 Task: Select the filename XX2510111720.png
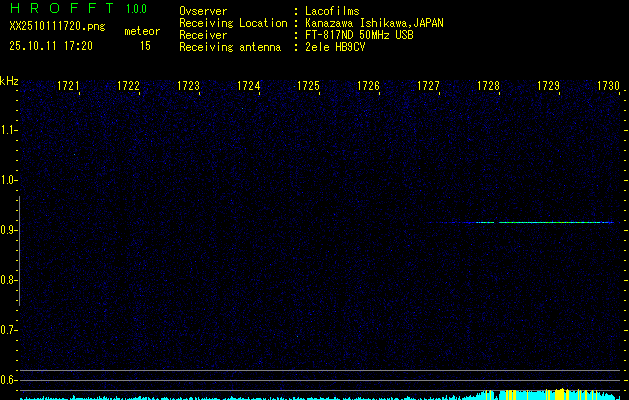click(x=50, y=27)
